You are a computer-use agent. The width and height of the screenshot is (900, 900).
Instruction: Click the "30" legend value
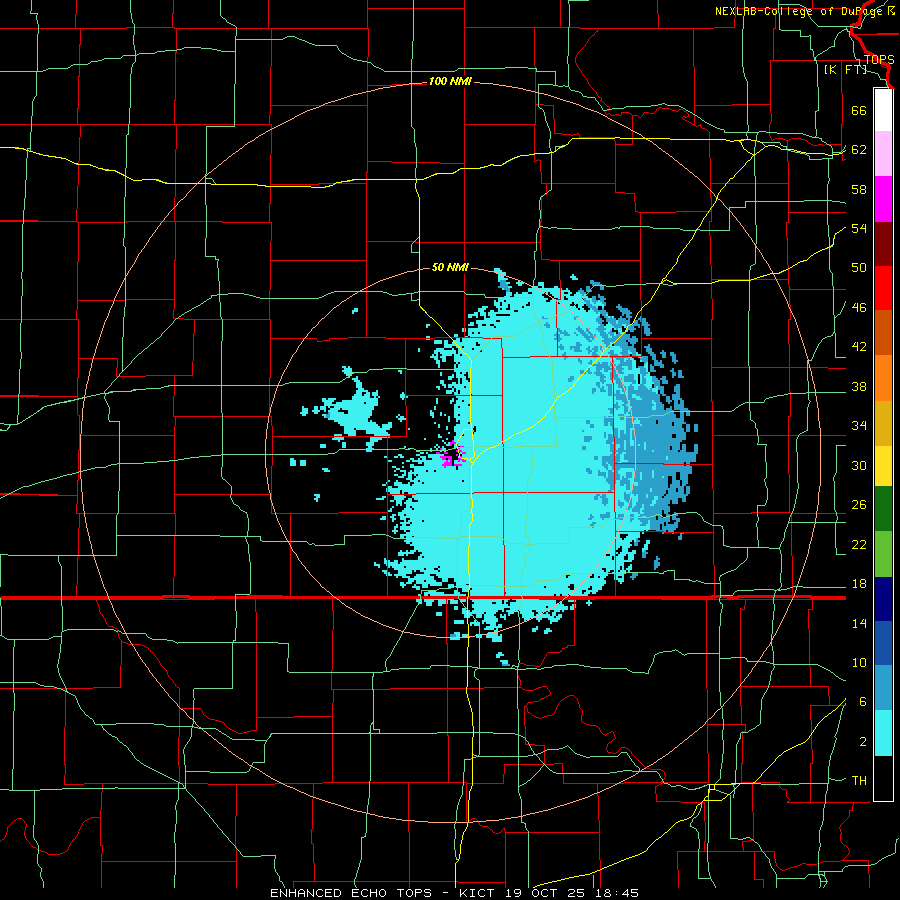[x=859, y=465]
